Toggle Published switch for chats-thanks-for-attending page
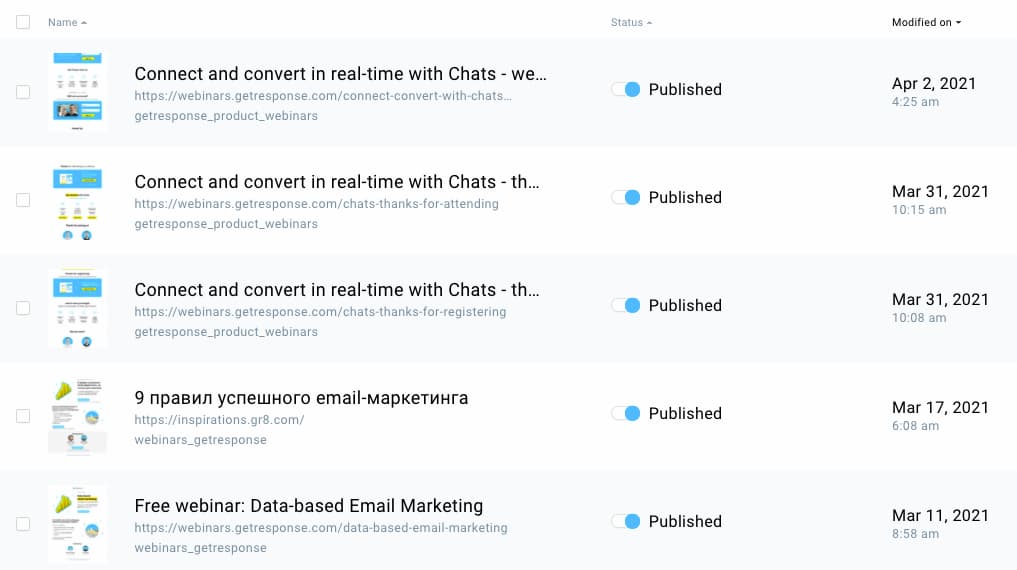 (x=626, y=197)
